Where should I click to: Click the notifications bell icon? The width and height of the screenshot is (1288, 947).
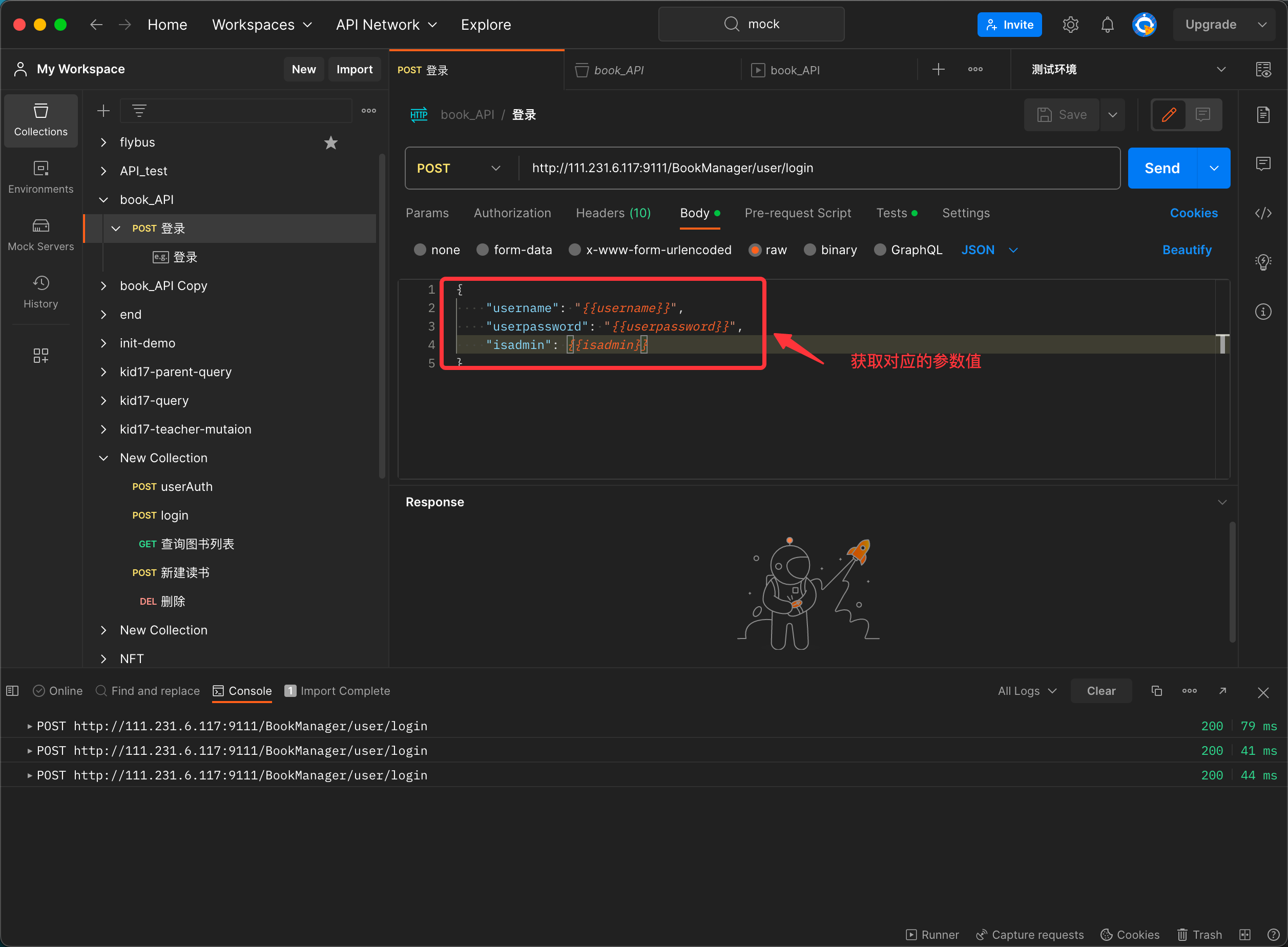1107,25
